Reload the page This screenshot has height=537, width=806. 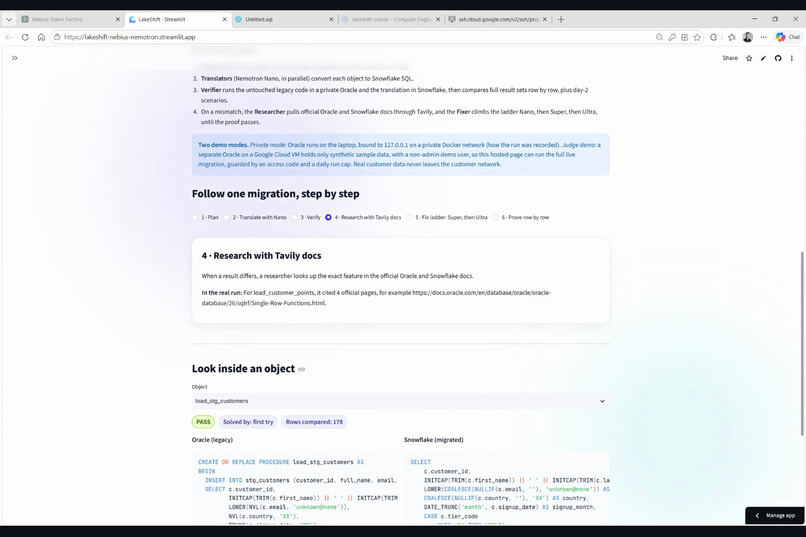pyautogui.click(x=25, y=37)
